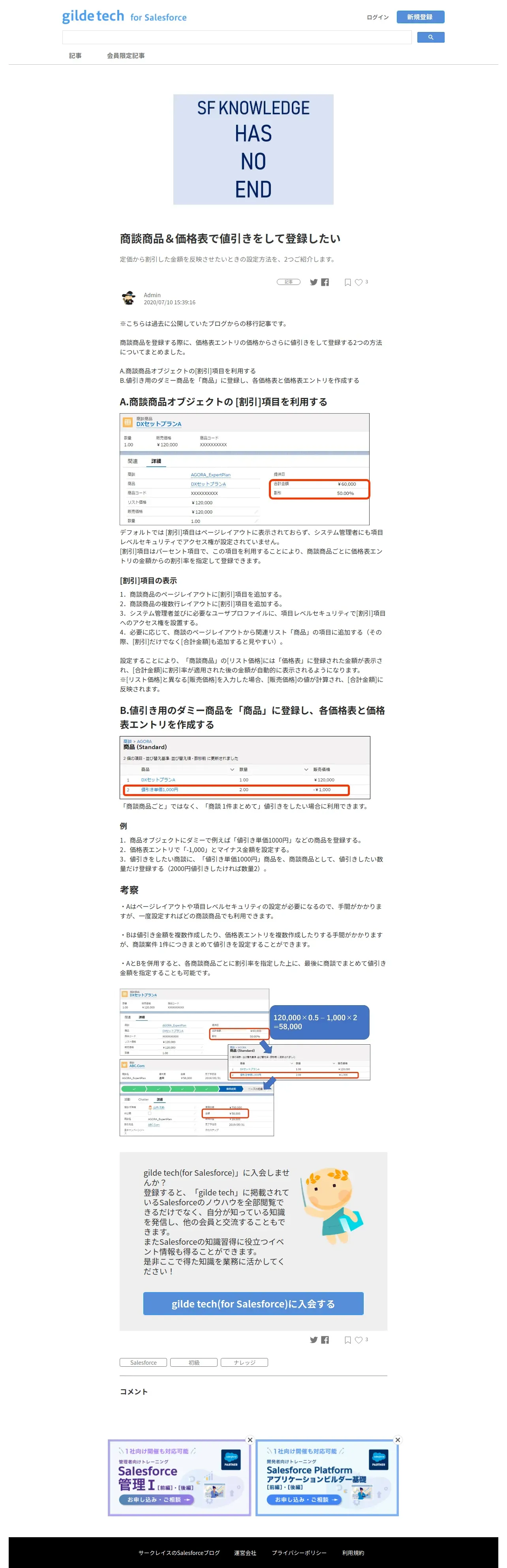Open 利用規約 footer link
The width and height of the screenshot is (507, 1568).
pyautogui.click(x=353, y=1553)
